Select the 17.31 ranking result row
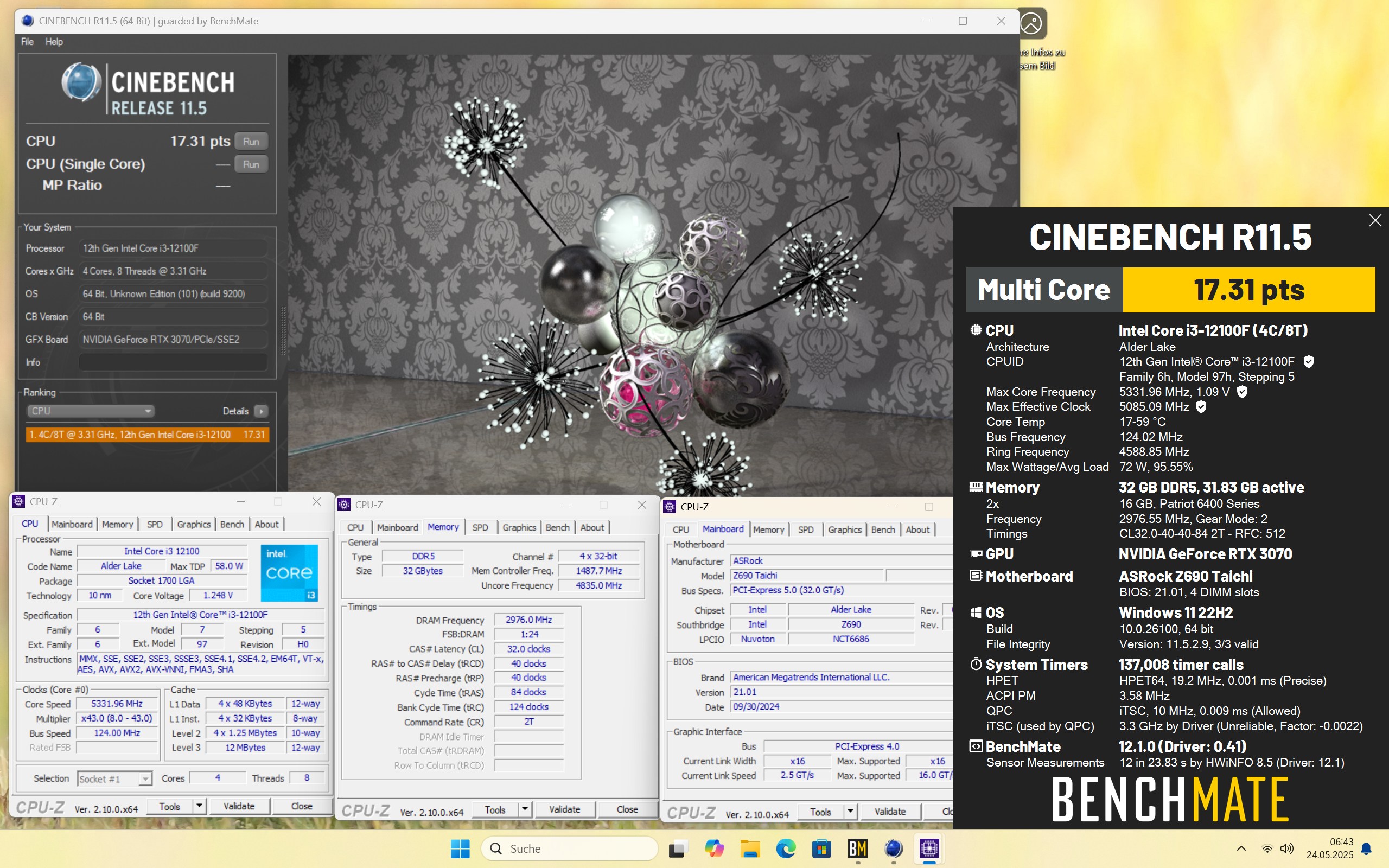 [x=147, y=435]
